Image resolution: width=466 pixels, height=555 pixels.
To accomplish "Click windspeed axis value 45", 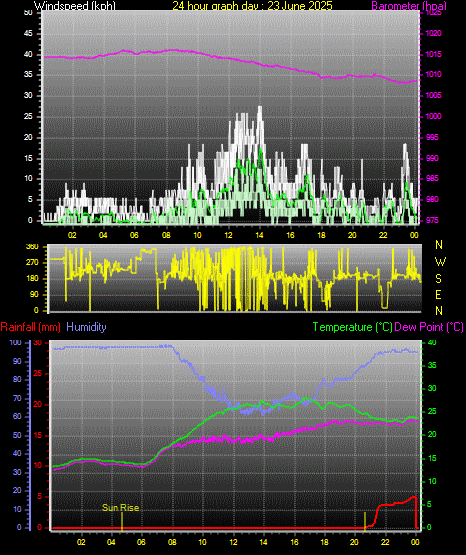I will point(28,34).
